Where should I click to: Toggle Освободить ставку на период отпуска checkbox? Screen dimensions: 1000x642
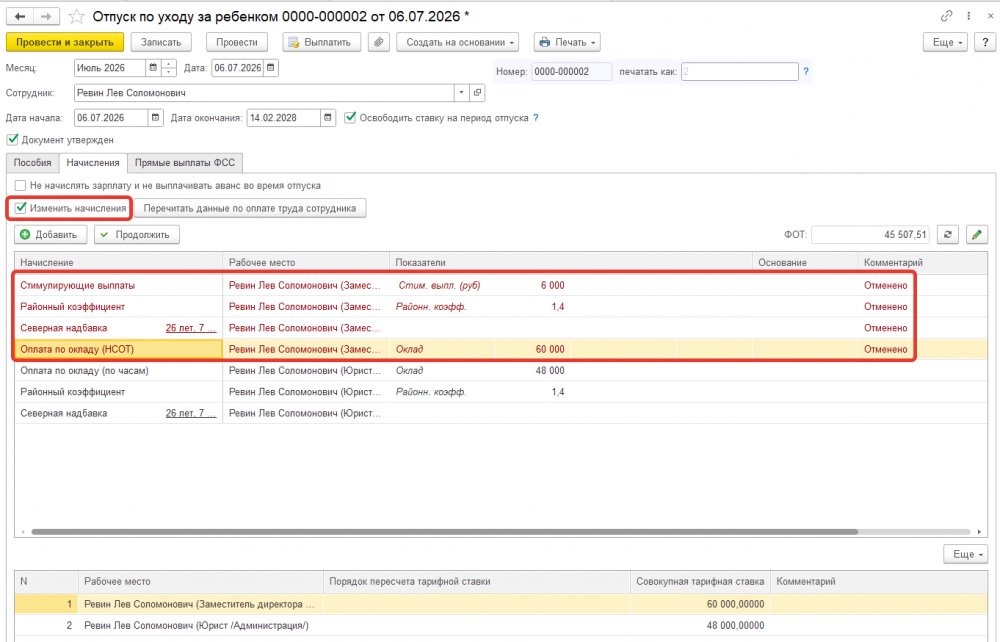coord(349,117)
